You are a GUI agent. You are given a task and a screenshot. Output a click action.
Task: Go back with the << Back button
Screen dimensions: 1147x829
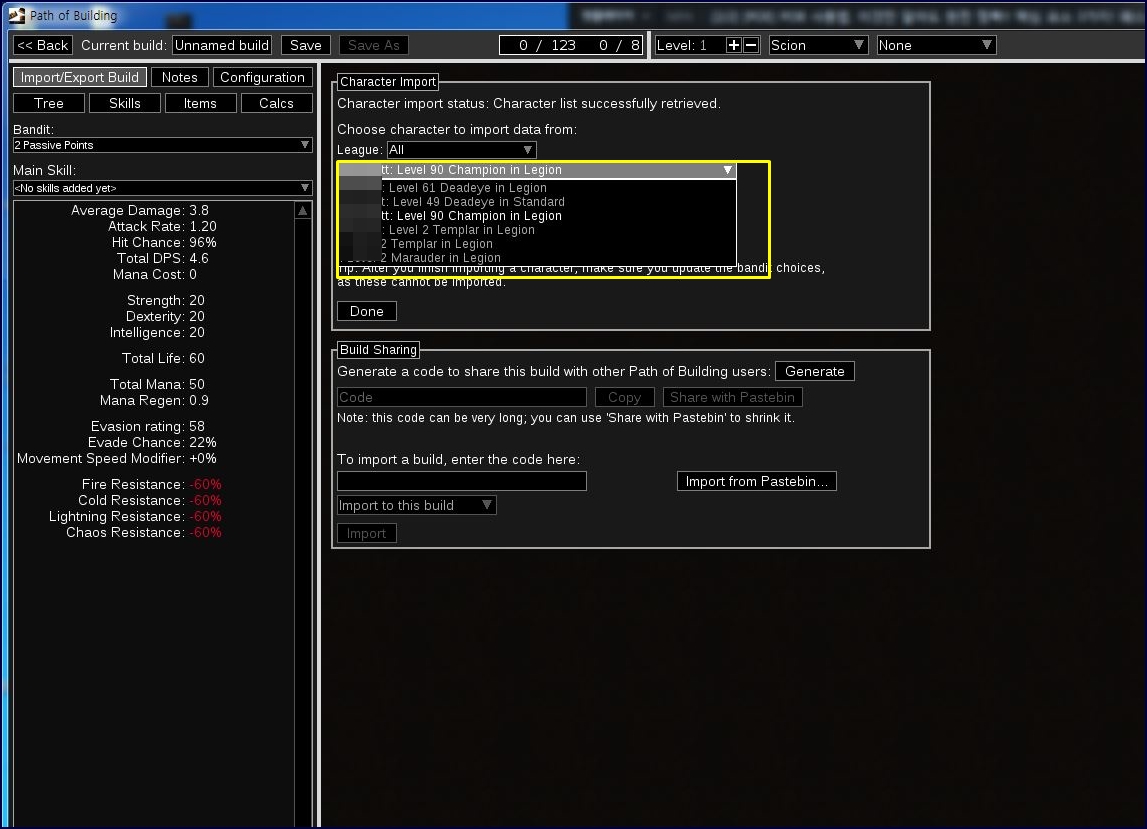coord(42,45)
